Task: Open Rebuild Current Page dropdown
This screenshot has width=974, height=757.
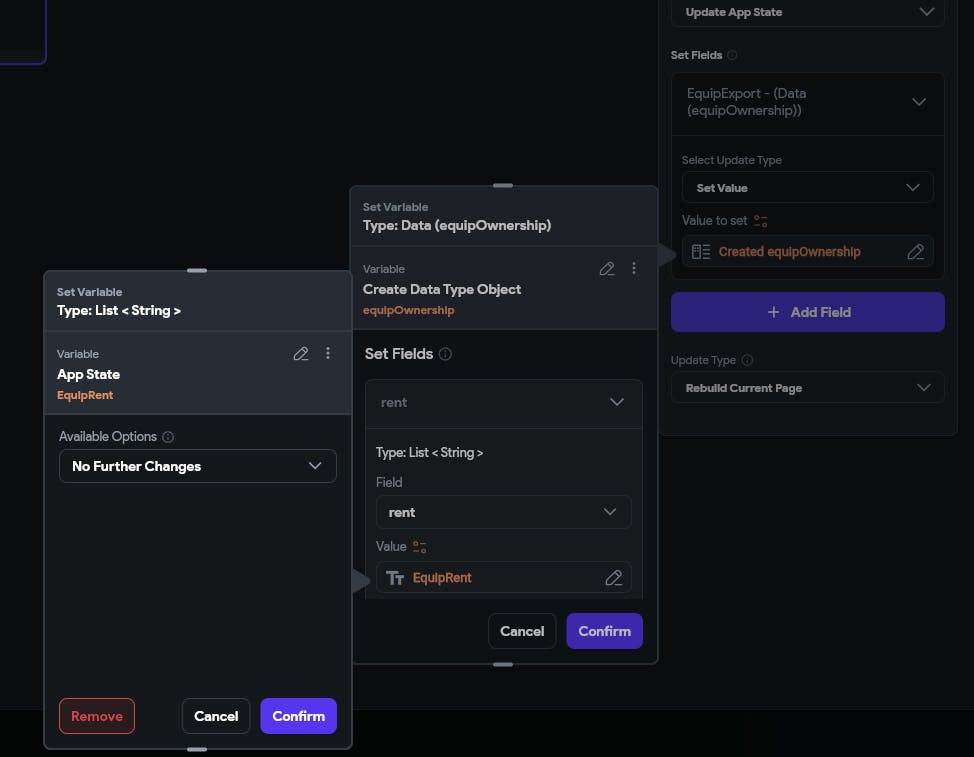Action: pos(807,388)
